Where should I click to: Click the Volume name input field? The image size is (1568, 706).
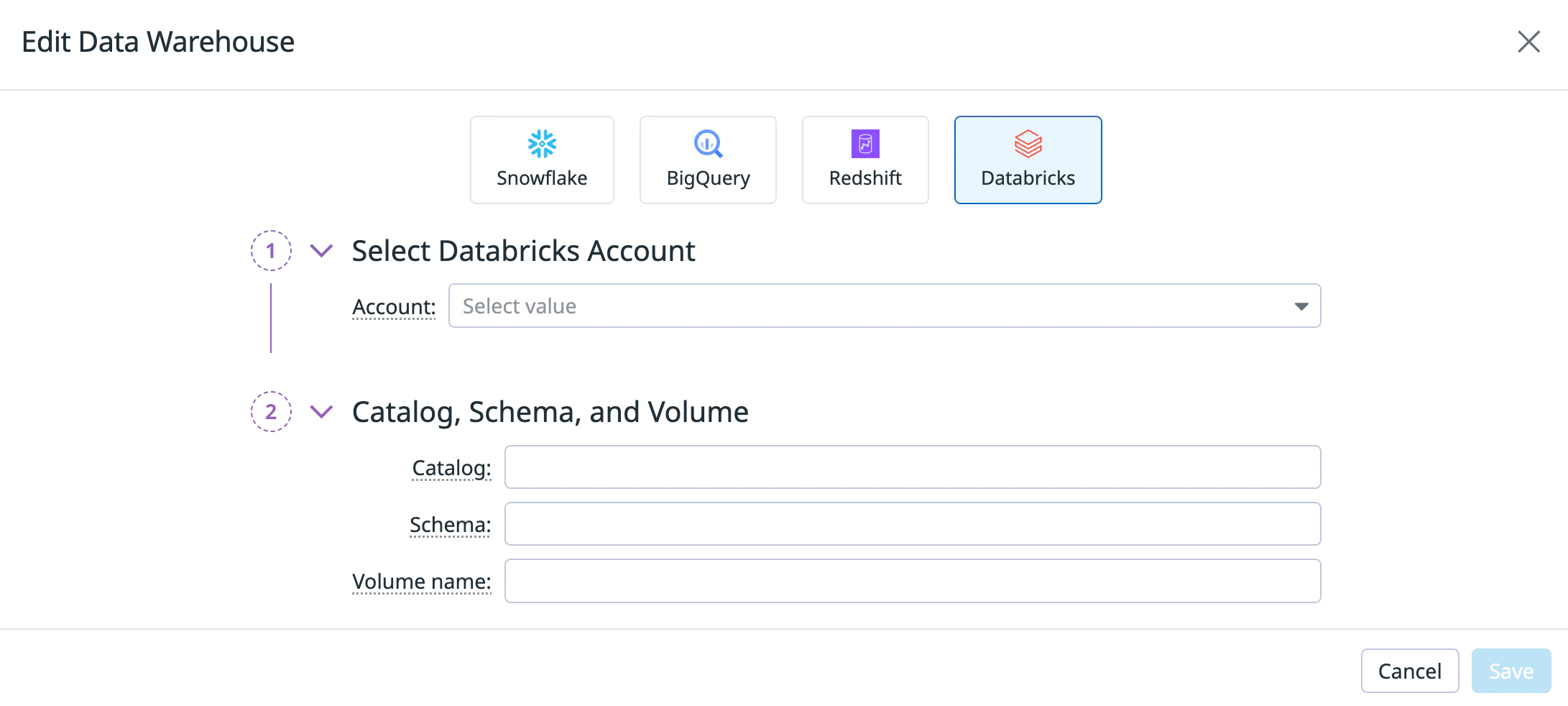(912, 581)
